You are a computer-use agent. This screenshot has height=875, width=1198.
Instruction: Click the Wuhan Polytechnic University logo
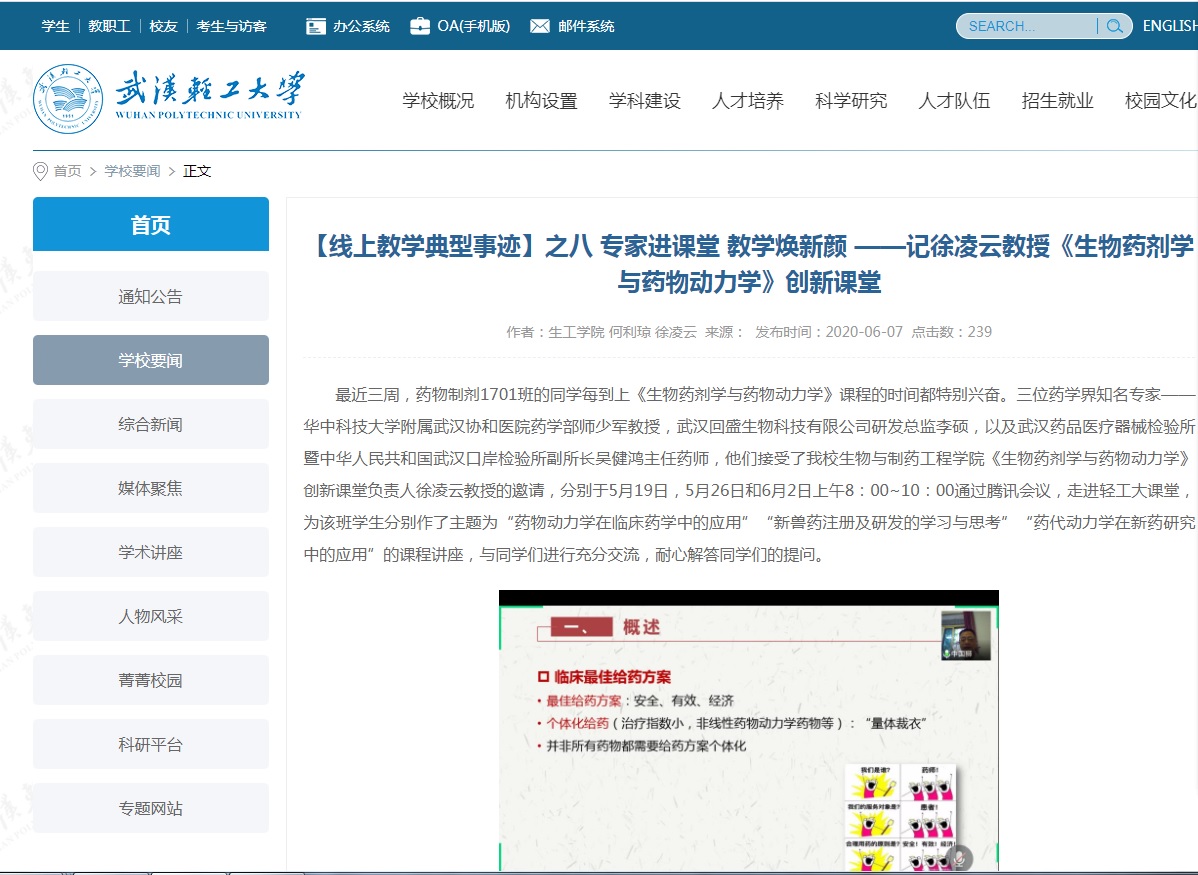tap(168, 98)
